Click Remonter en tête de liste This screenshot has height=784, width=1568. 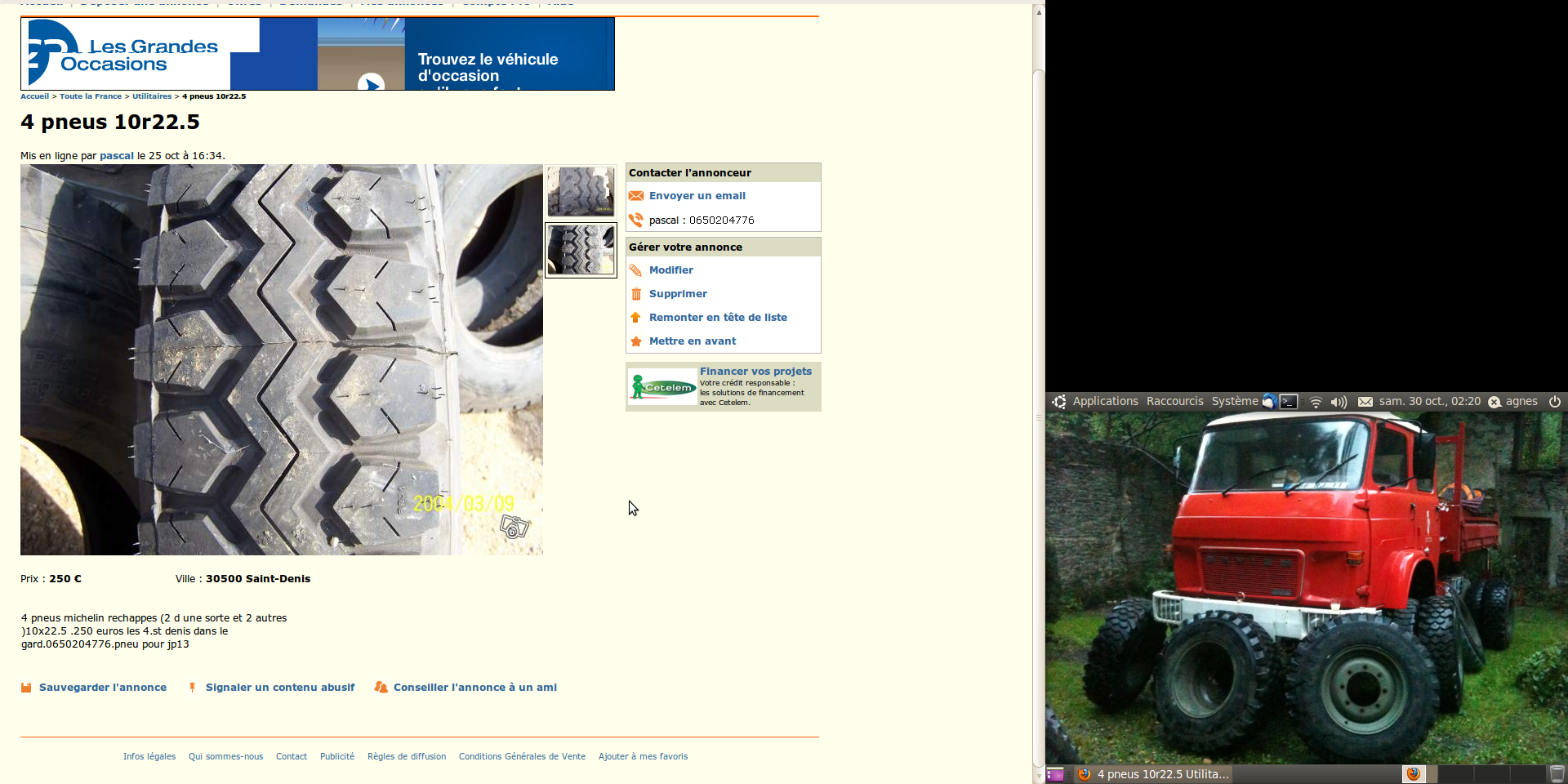[x=718, y=318]
